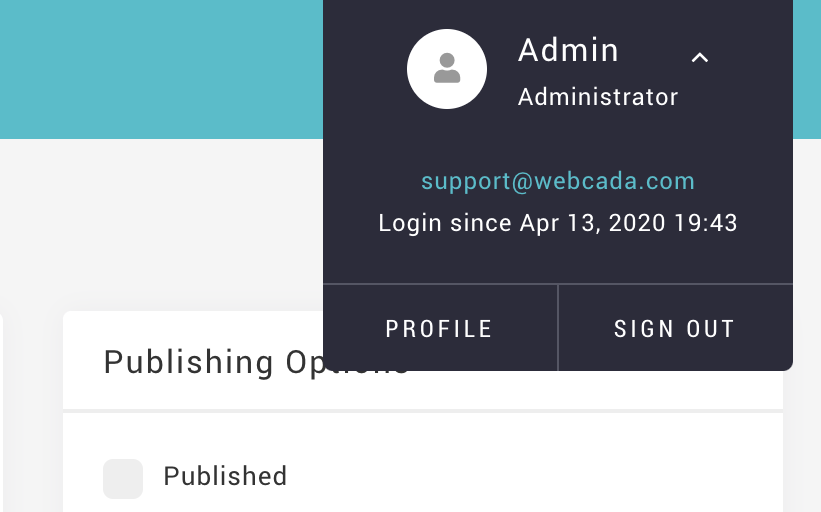Click the Login since timestamp text
821x512 pixels.
coord(558,223)
